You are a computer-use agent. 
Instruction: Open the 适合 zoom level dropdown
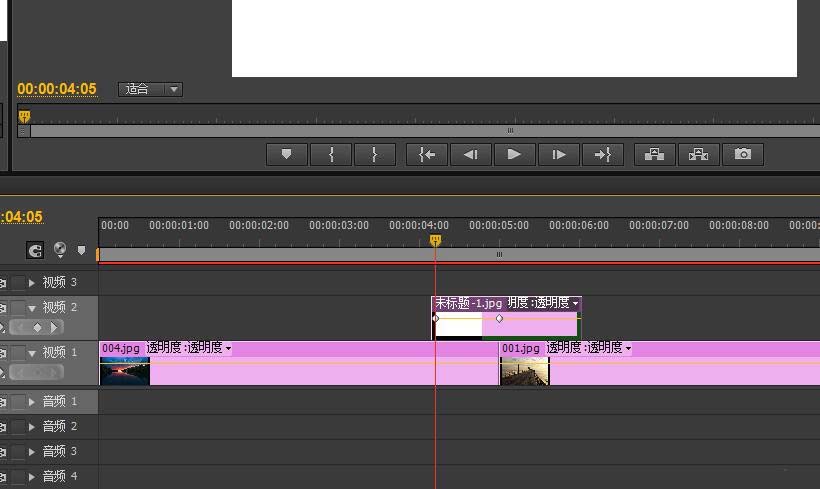150,89
